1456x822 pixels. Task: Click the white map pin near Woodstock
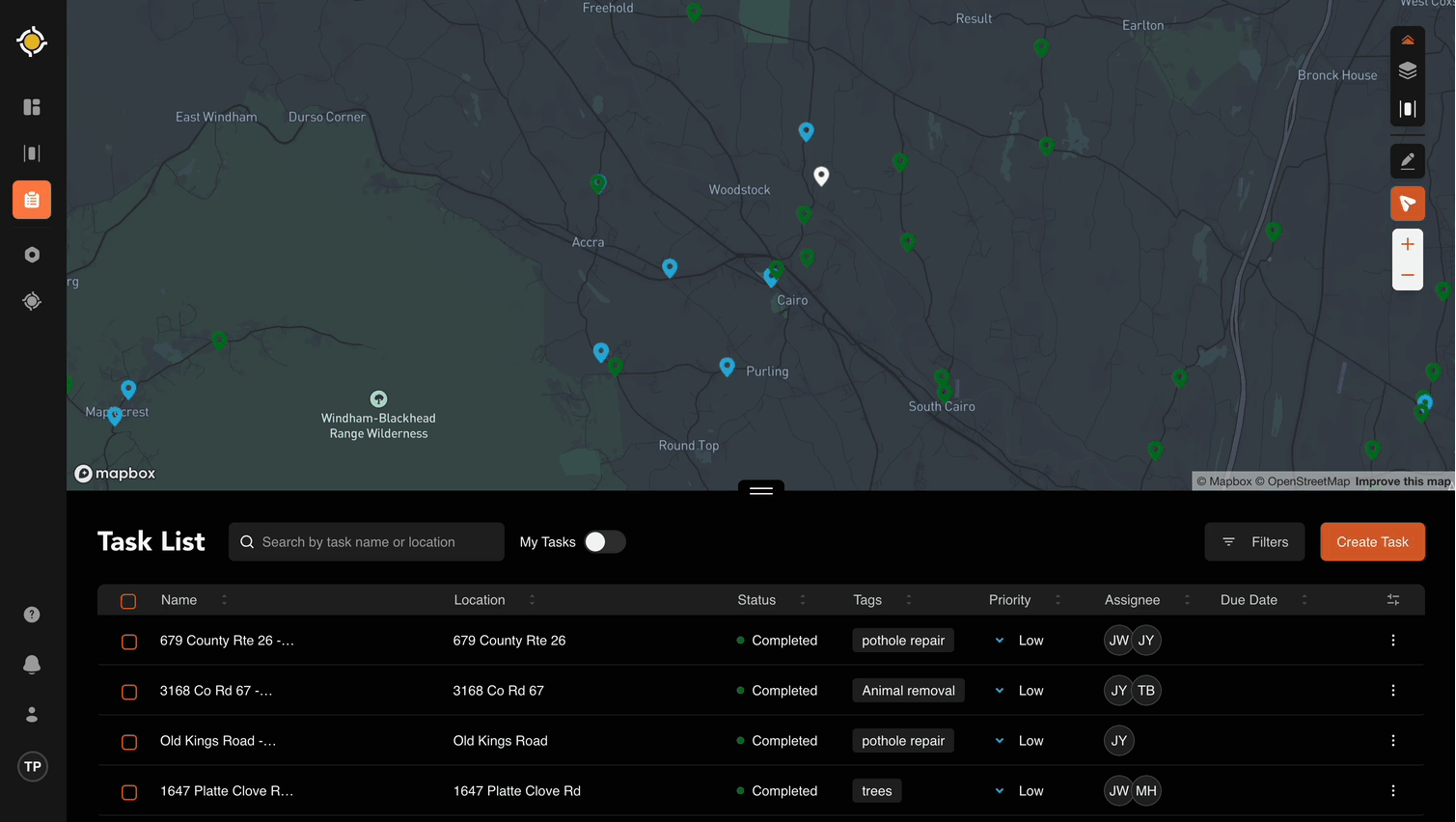(x=821, y=176)
